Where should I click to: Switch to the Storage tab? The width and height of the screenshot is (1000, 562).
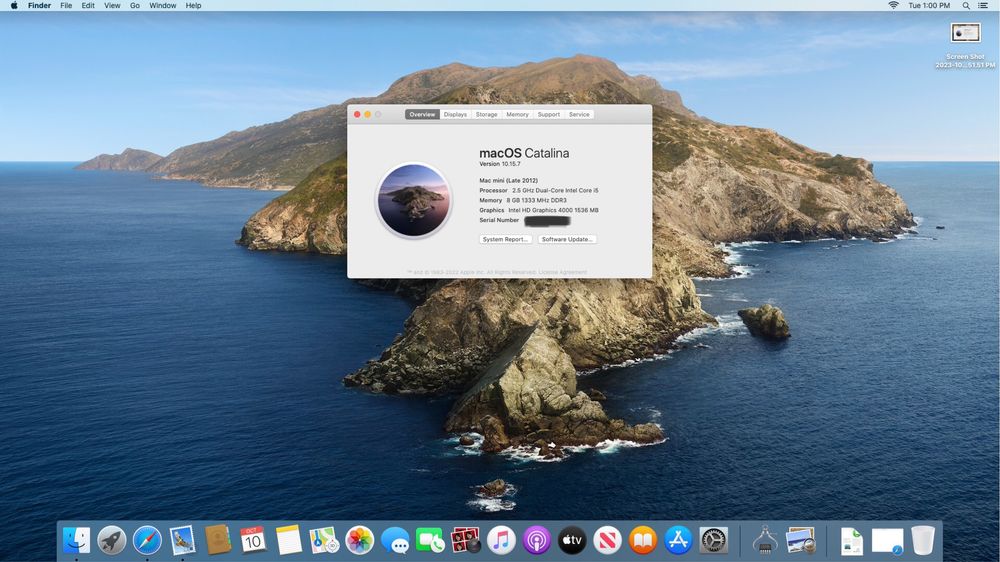point(487,114)
